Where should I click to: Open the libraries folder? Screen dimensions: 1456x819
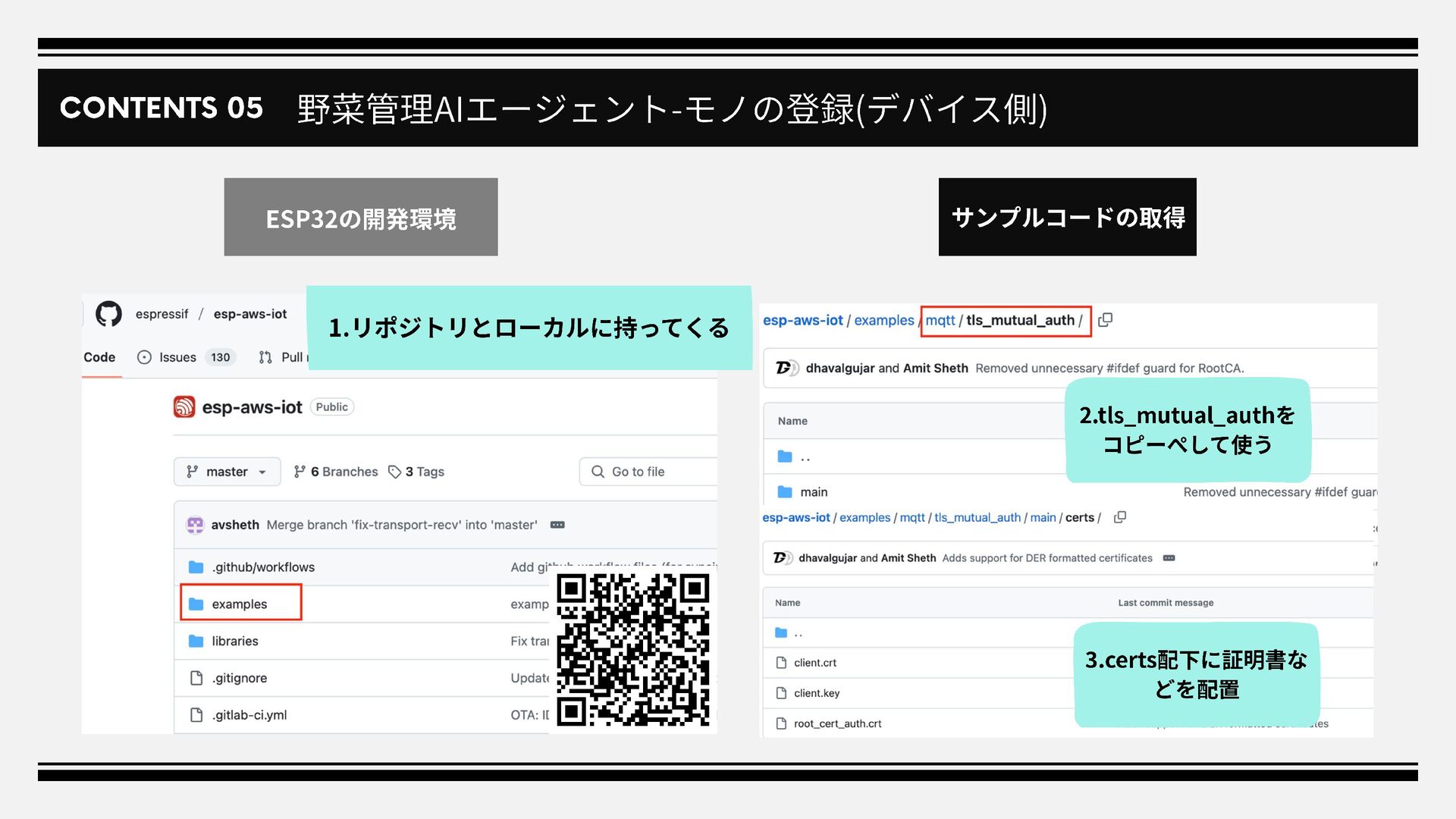pyautogui.click(x=235, y=641)
